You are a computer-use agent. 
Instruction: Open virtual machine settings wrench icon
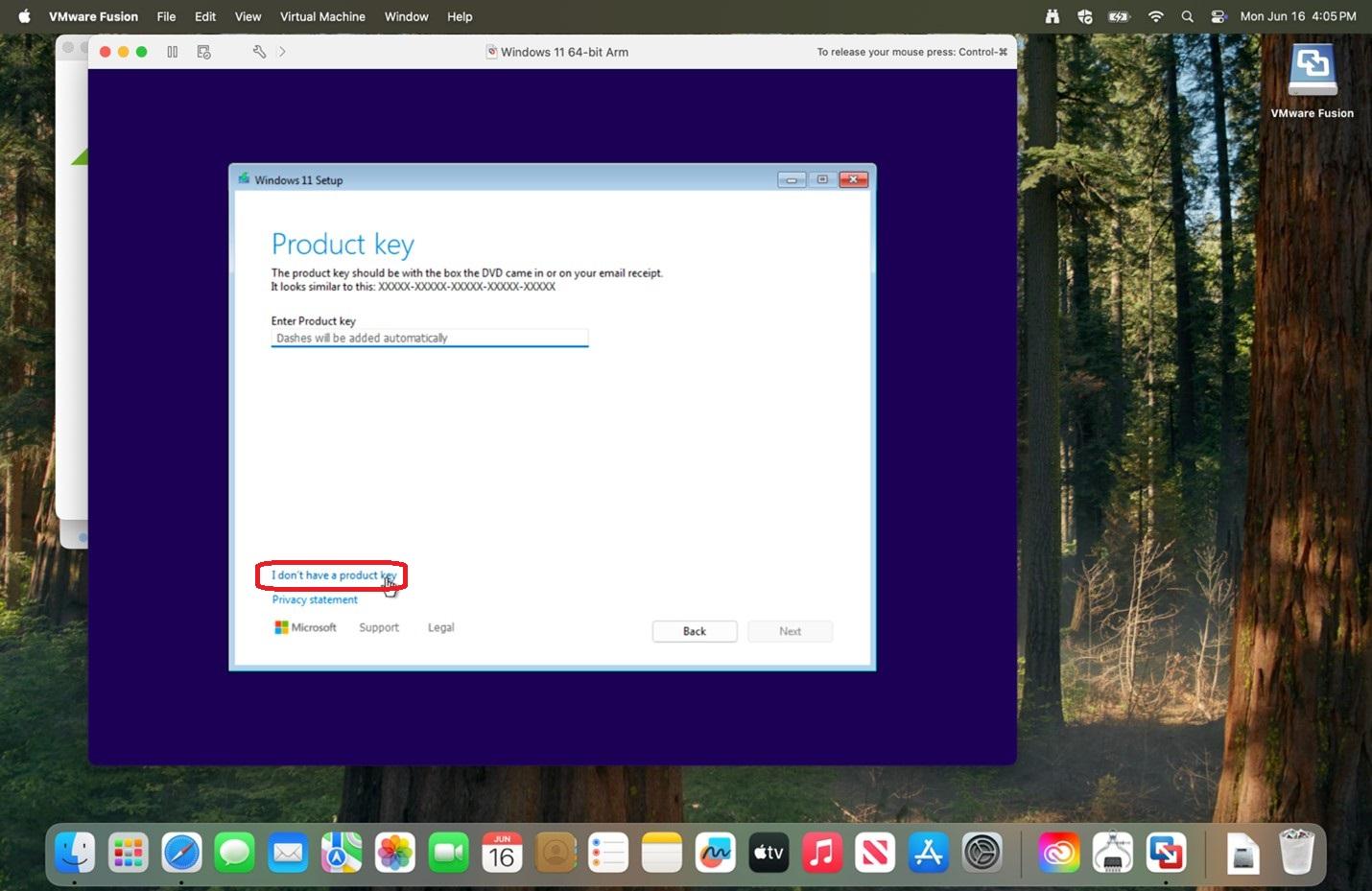pyautogui.click(x=259, y=52)
